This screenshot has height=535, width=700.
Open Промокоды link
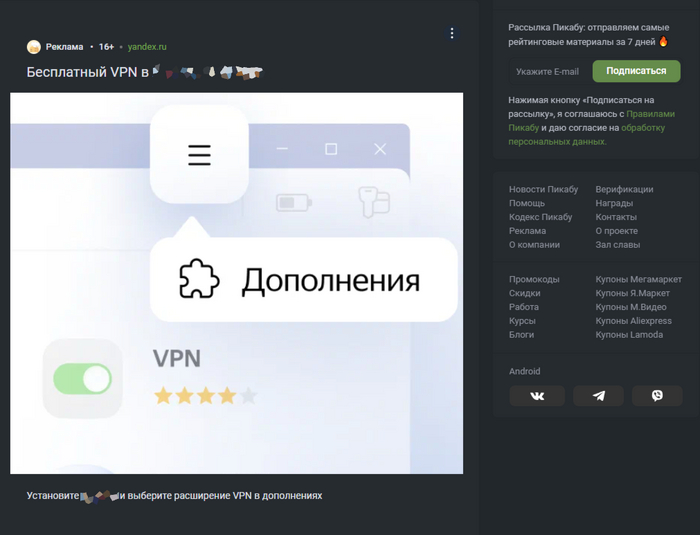tap(534, 280)
